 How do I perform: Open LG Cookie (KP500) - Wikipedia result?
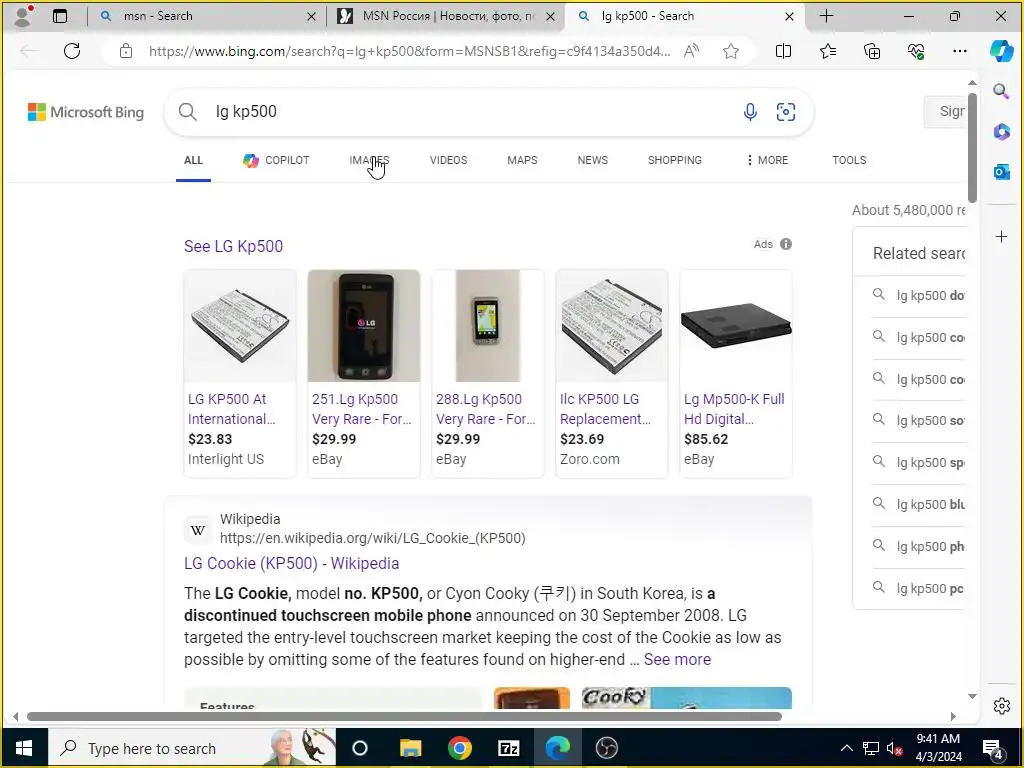[x=291, y=563]
